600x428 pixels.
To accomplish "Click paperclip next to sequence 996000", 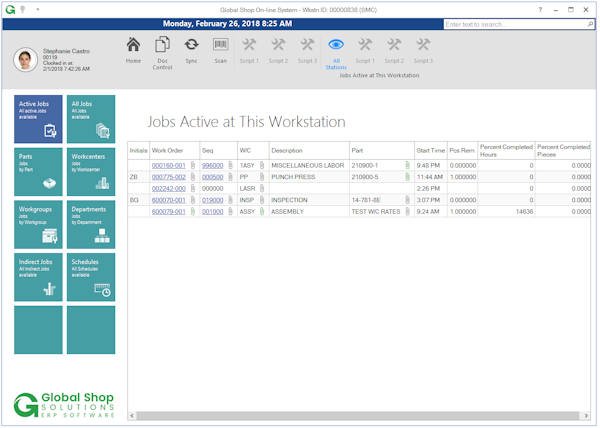I will (x=230, y=165).
